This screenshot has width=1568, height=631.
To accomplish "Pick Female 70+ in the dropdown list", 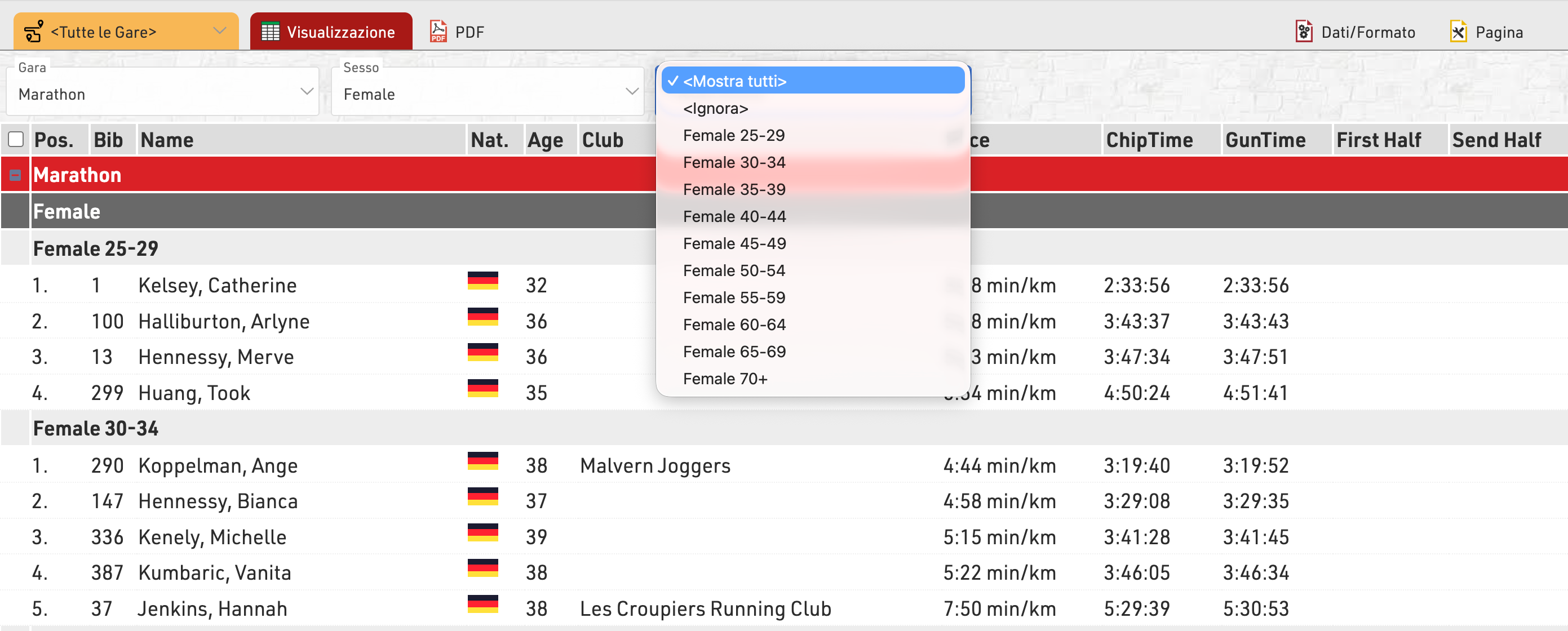I will (x=725, y=379).
